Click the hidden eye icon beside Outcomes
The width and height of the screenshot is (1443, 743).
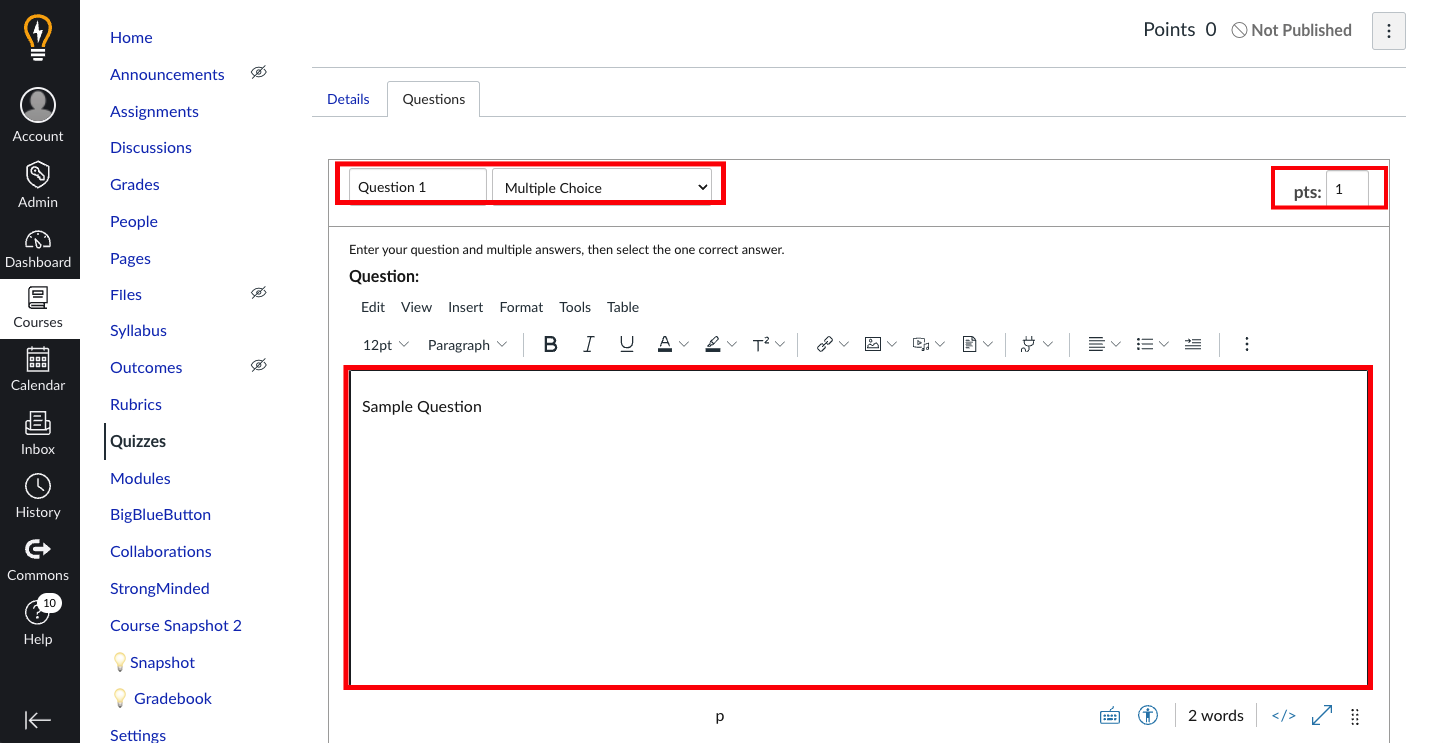coord(258,366)
